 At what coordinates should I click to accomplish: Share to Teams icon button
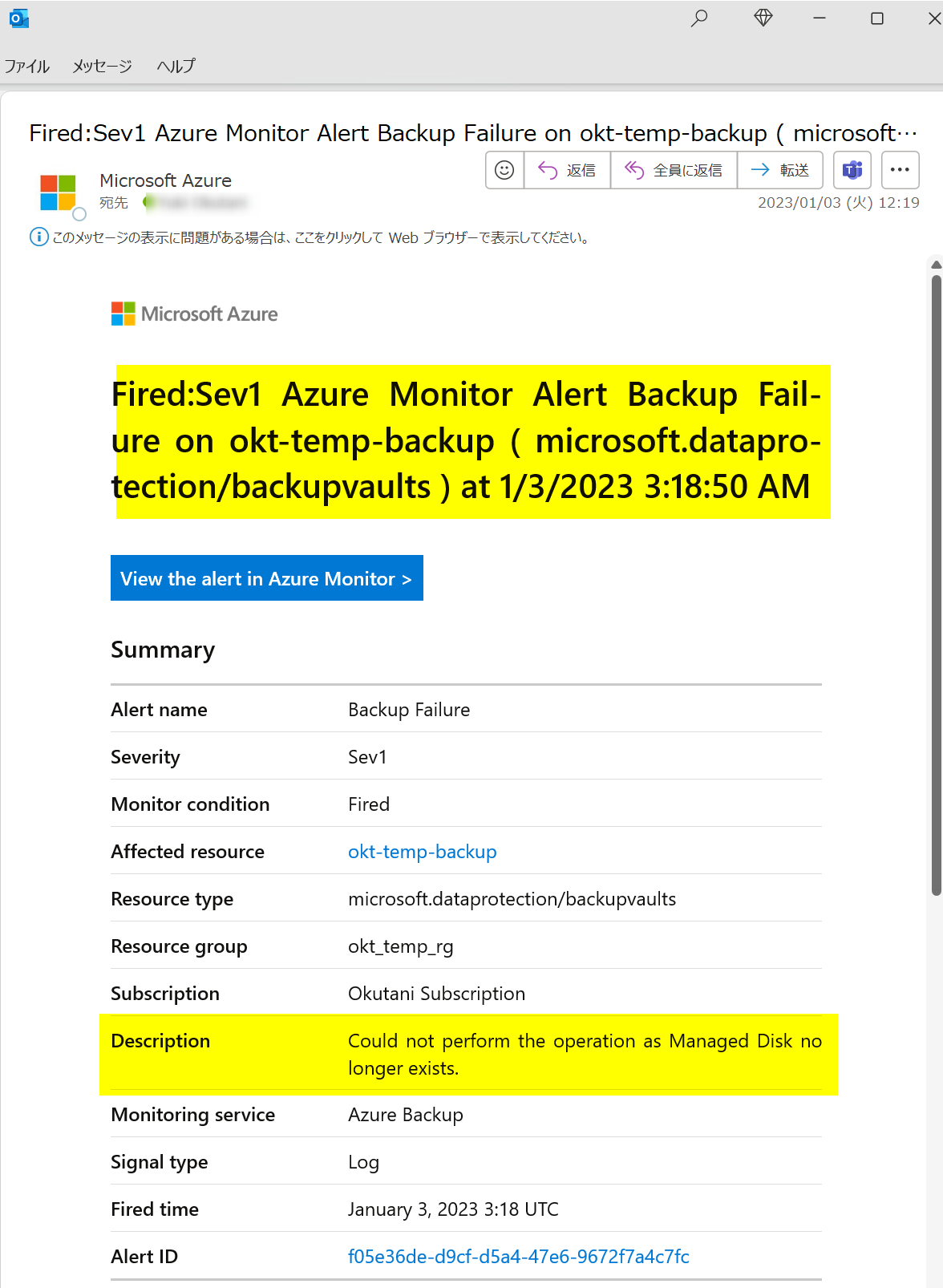point(852,170)
